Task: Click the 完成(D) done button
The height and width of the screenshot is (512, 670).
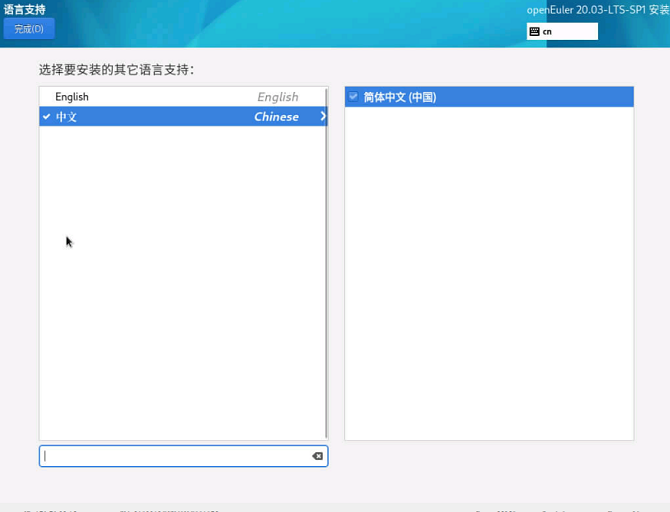Action: [29, 29]
